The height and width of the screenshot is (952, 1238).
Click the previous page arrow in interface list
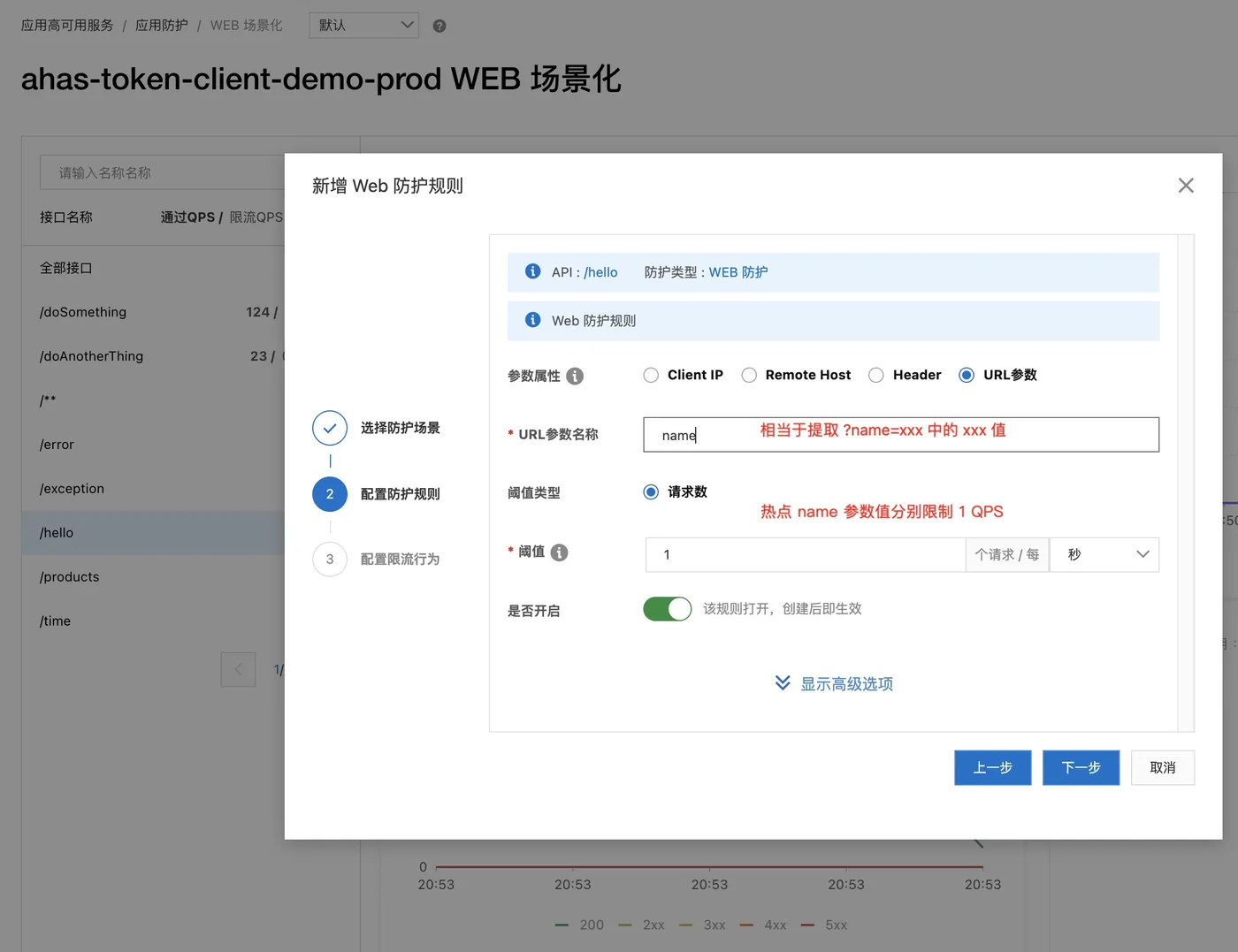tap(238, 669)
